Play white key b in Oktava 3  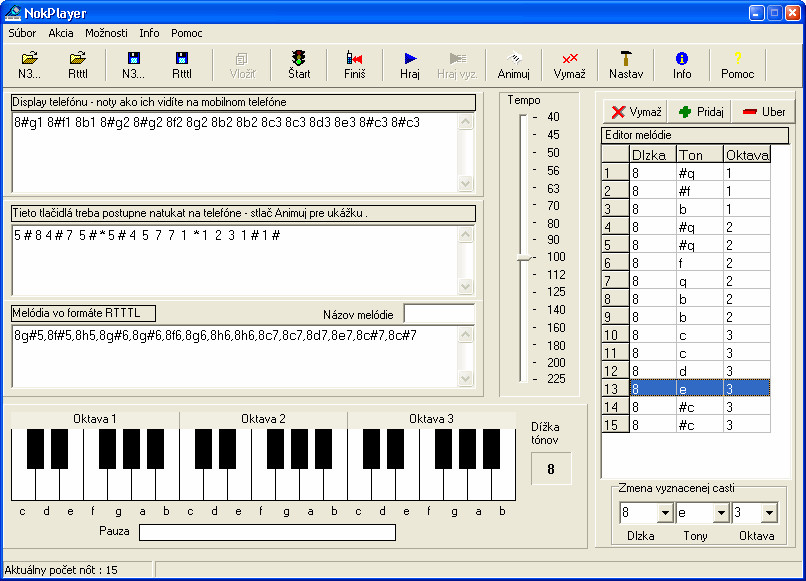pos(504,486)
